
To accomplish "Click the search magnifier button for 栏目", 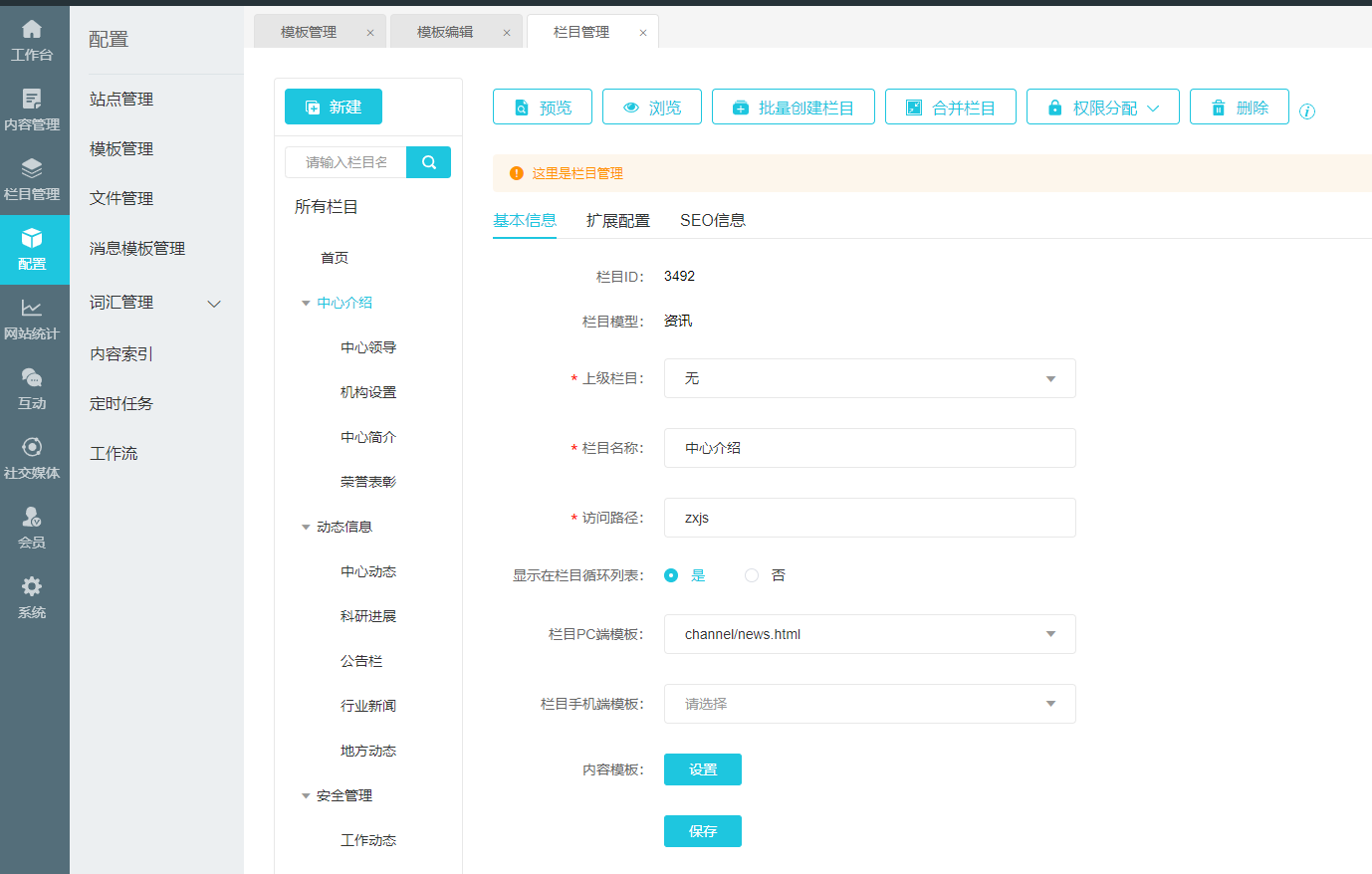I will (x=429, y=162).
